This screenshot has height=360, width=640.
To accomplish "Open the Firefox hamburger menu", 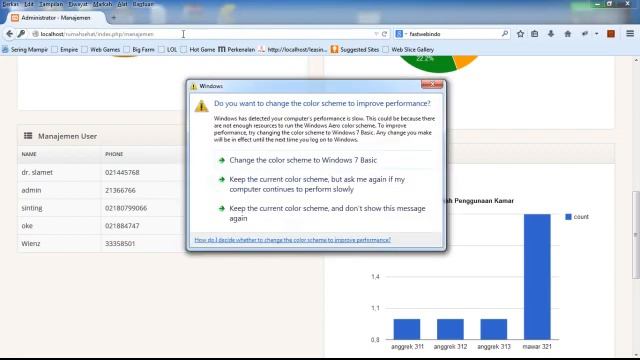I will coord(630,34).
